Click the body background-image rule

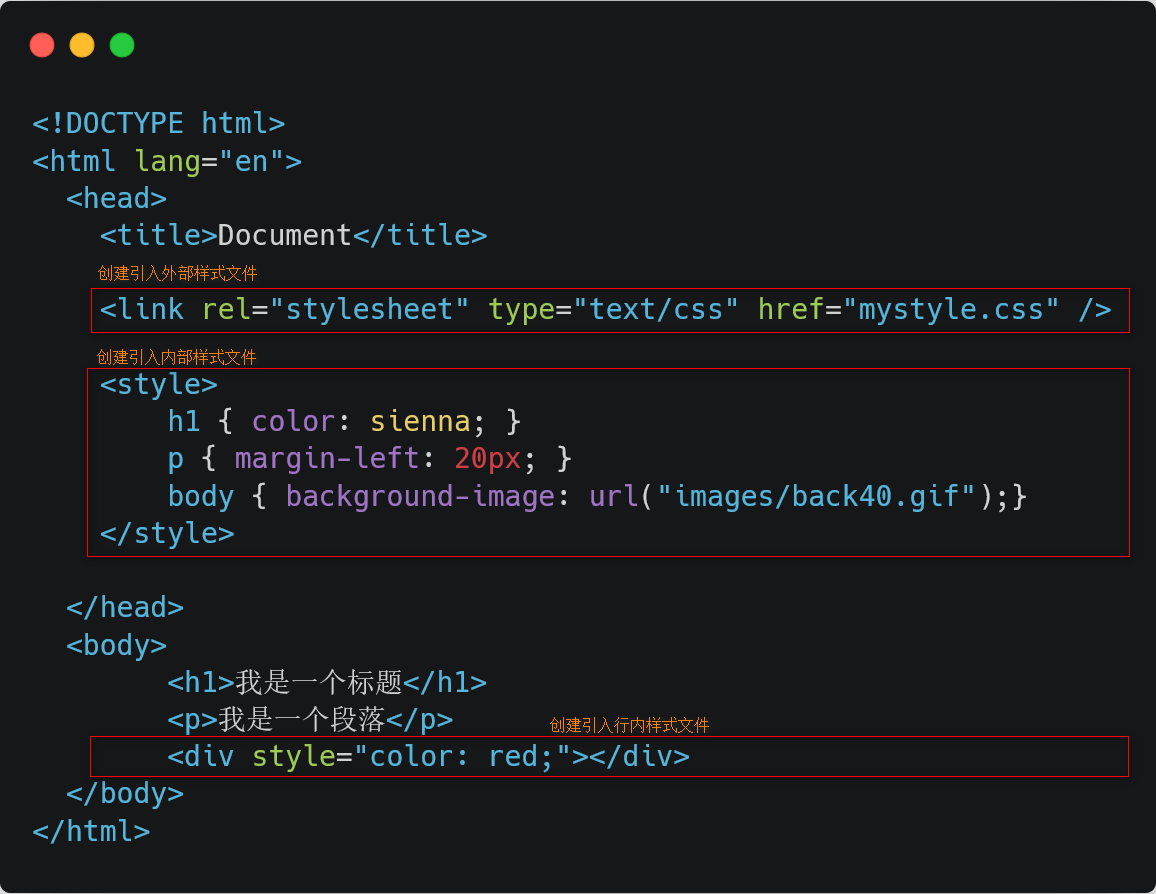(597, 496)
